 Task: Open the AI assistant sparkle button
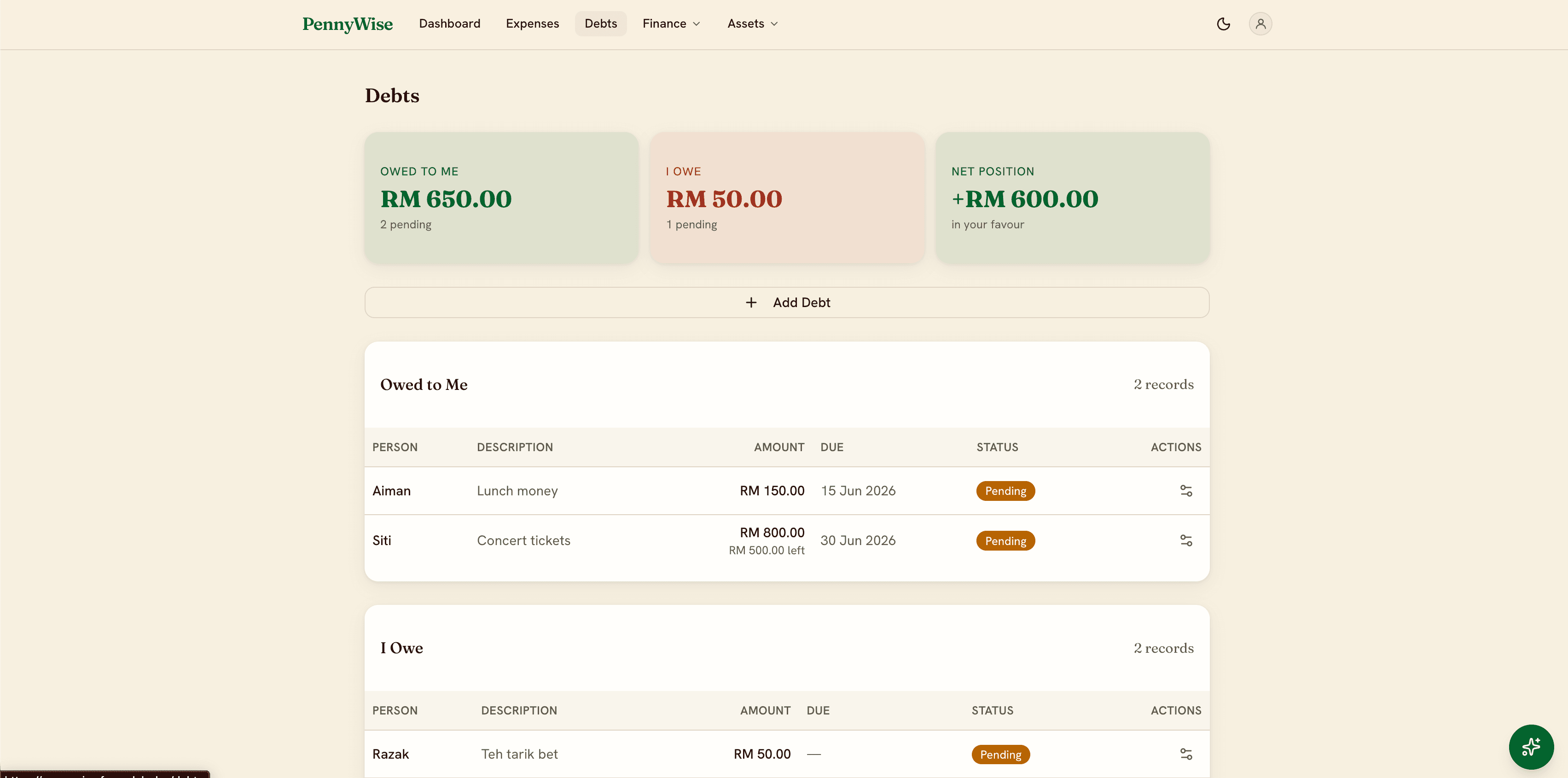click(x=1531, y=747)
